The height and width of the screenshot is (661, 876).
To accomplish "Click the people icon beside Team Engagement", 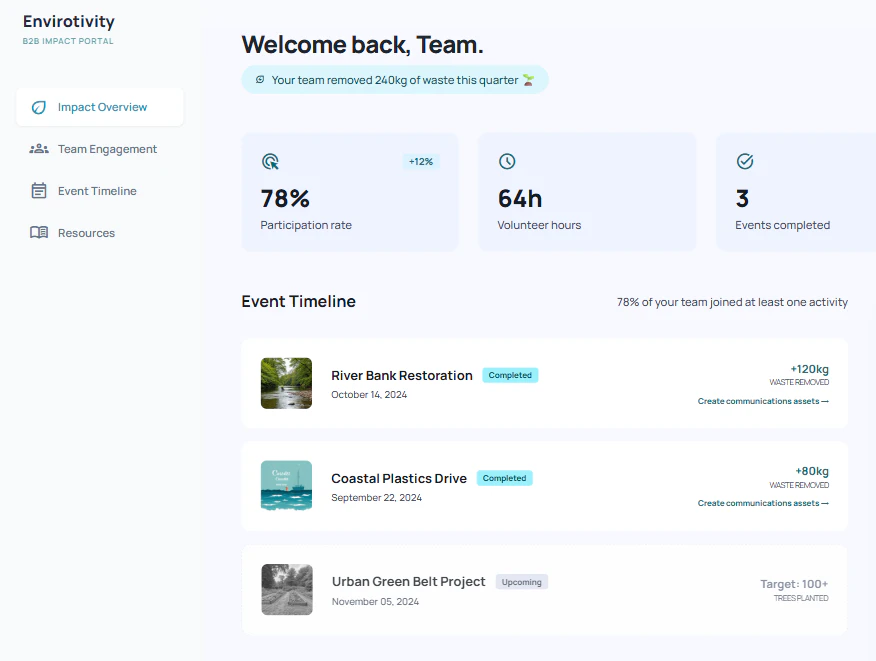I will pos(39,149).
